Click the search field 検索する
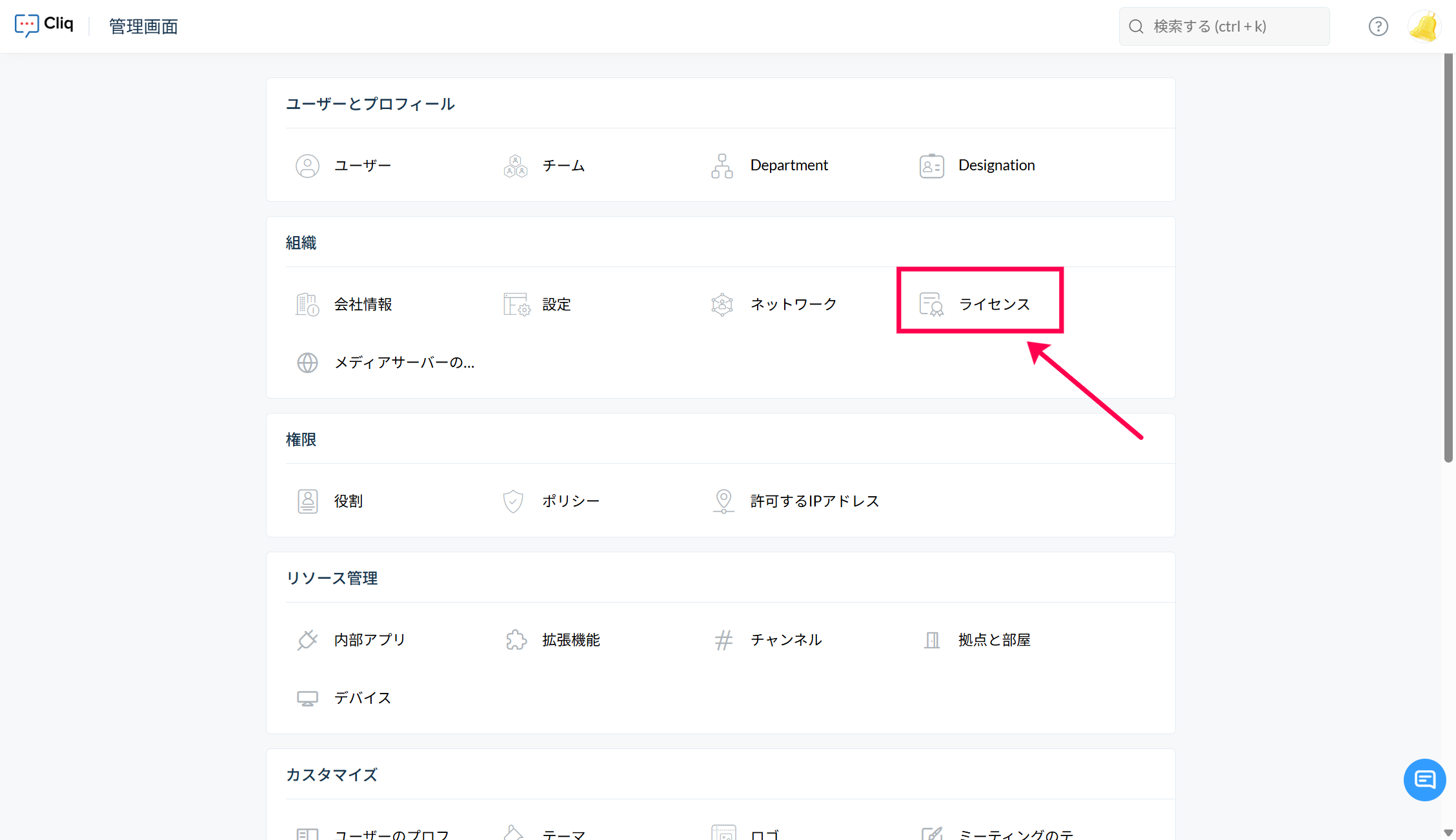1456x840 pixels. (x=1226, y=26)
